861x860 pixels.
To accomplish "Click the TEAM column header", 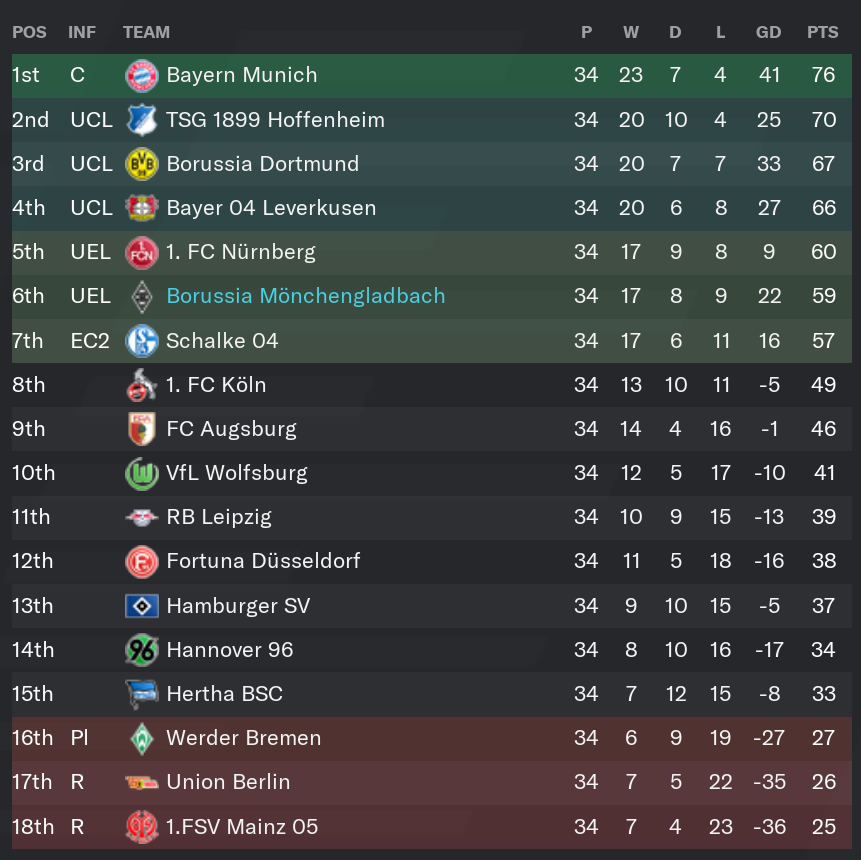I will [146, 32].
